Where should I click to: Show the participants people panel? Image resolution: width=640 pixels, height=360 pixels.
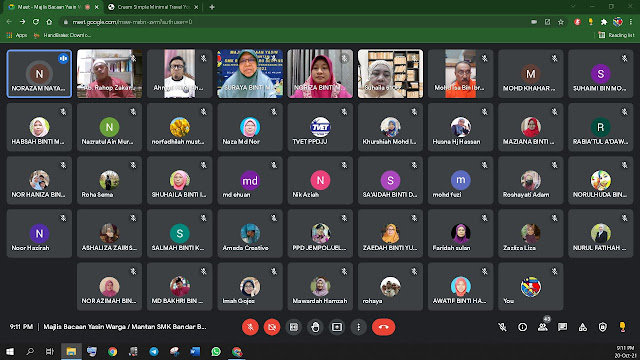[542, 327]
